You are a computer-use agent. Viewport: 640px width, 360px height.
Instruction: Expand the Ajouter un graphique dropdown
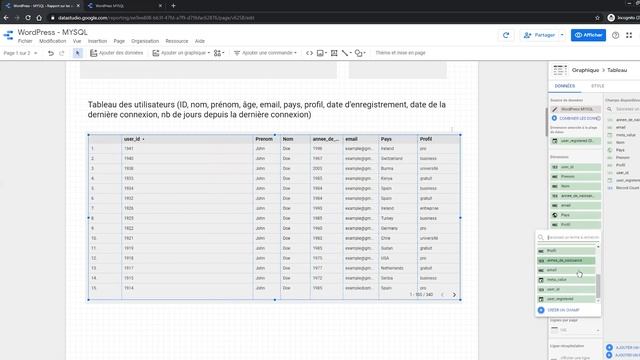tap(209, 53)
